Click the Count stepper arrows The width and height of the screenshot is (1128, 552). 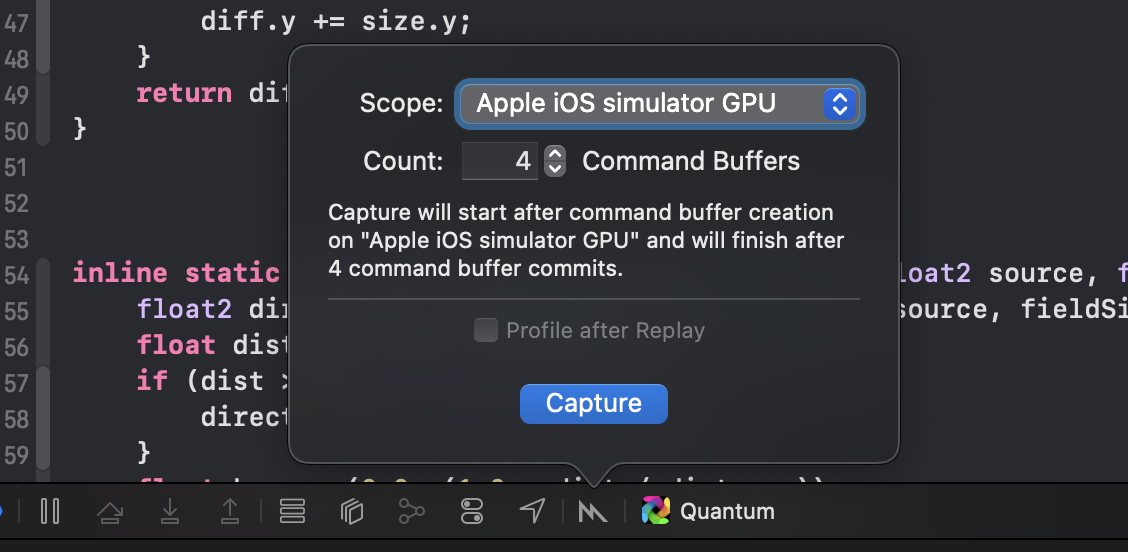tap(554, 161)
